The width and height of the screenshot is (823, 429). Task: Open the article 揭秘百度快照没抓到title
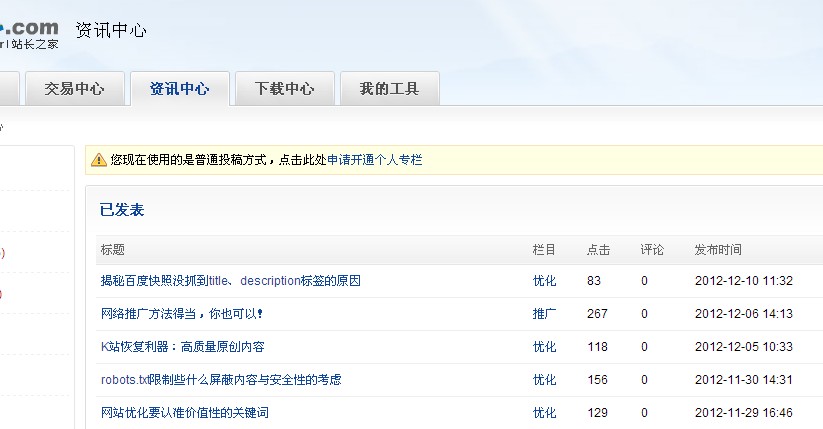230,281
